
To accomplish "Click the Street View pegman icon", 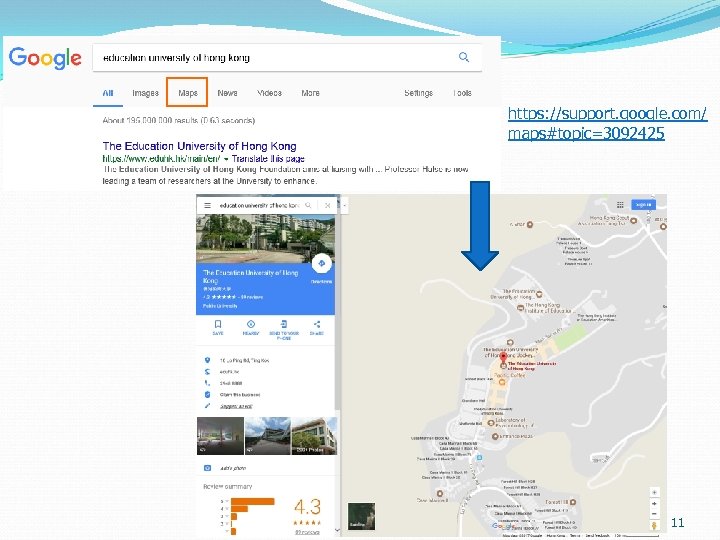I will coord(654,525).
